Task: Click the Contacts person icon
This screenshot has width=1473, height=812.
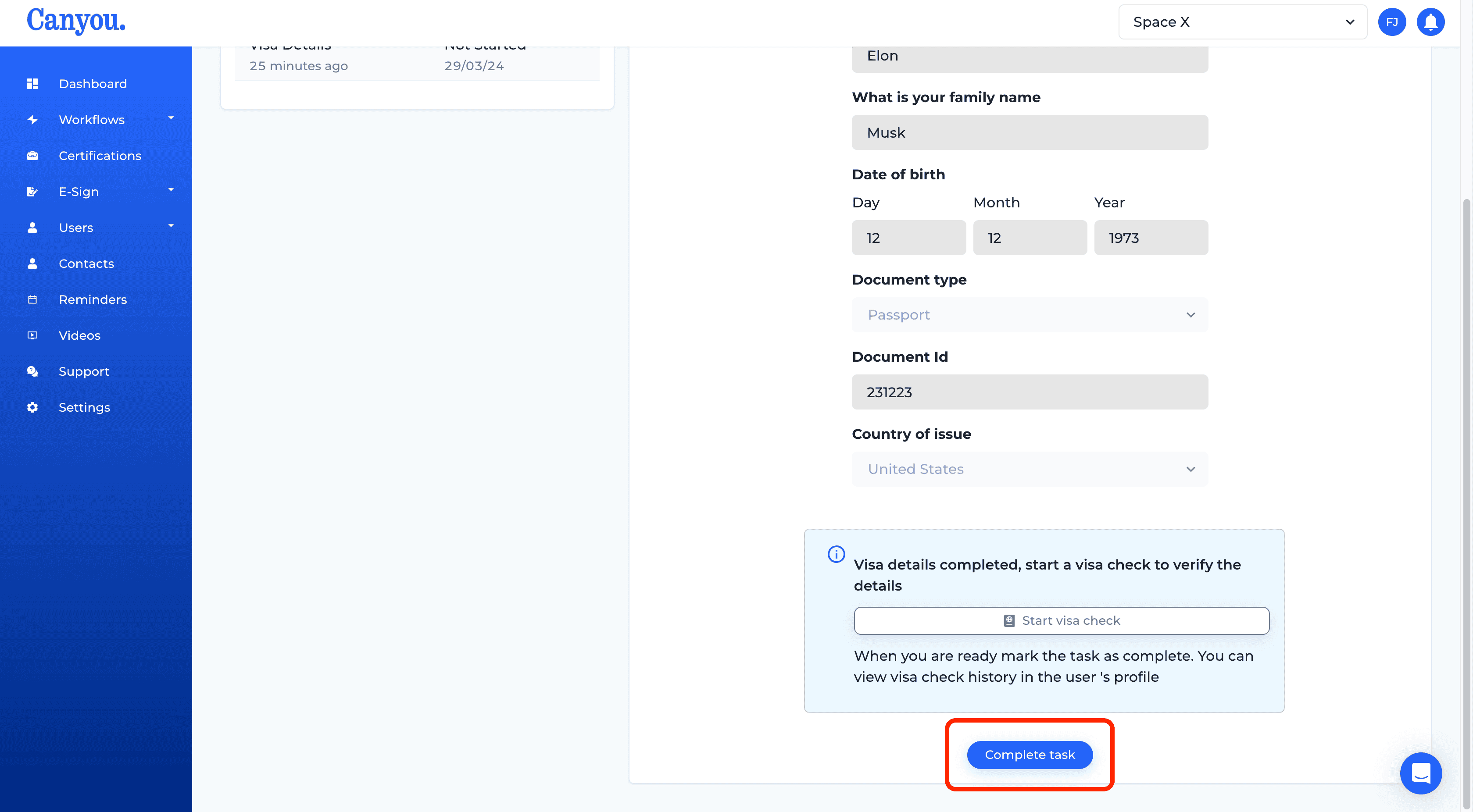Action: pyautogui.click(x=32, y=264)
